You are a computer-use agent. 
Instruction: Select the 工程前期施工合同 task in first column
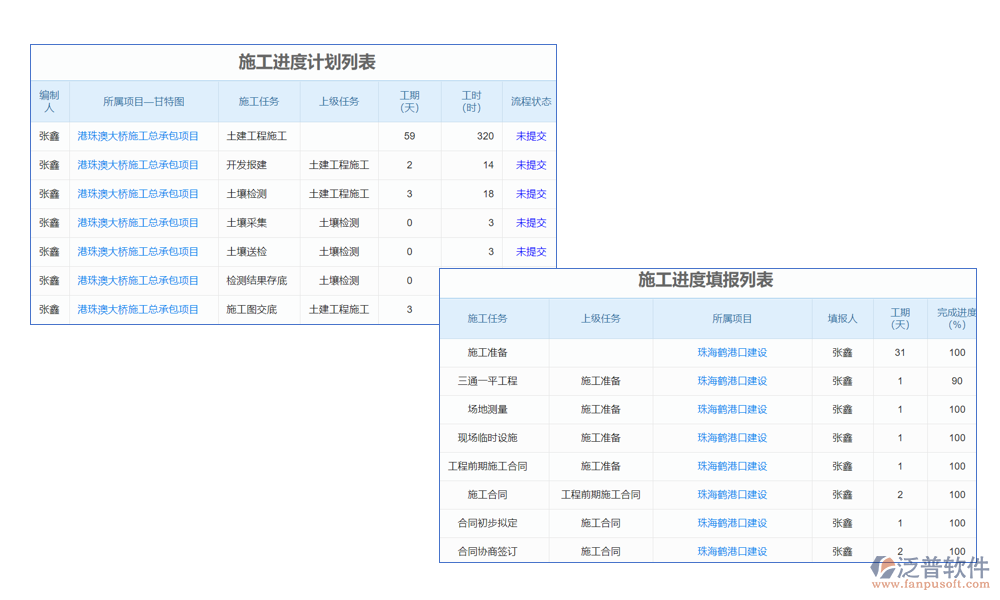pos(487,467)
